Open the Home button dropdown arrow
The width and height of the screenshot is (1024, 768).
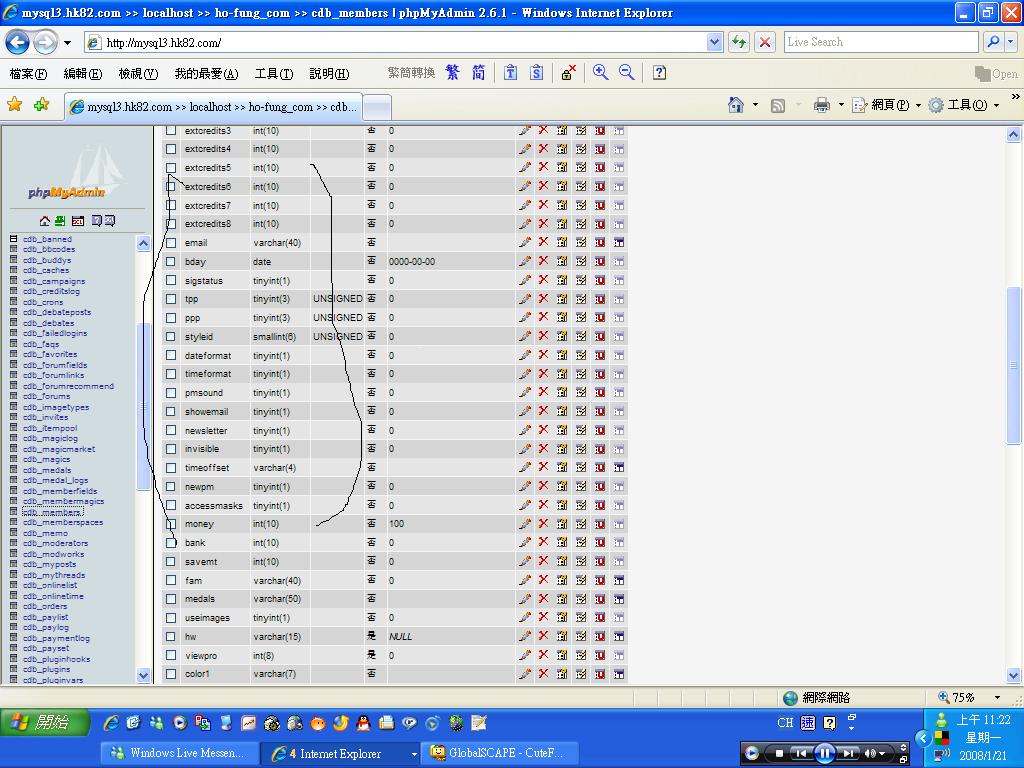click(x=756, y=104)
